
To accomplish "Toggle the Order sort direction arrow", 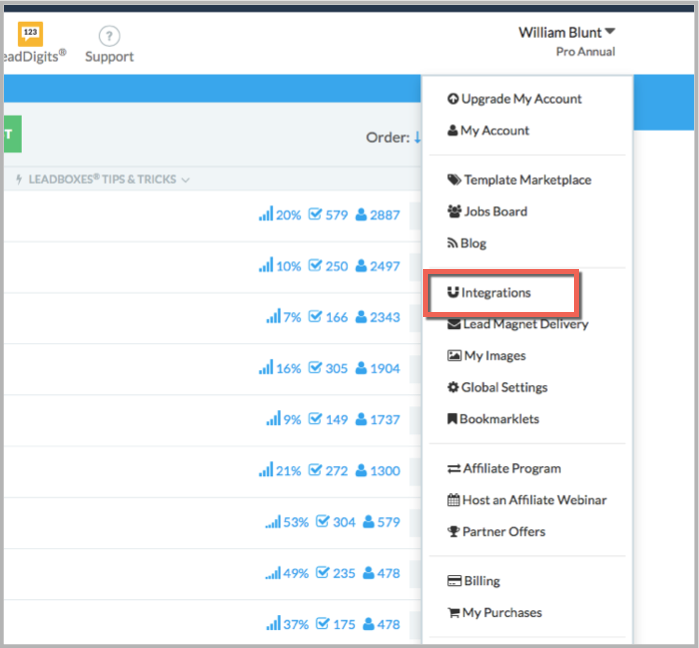I will coord(417,137).
